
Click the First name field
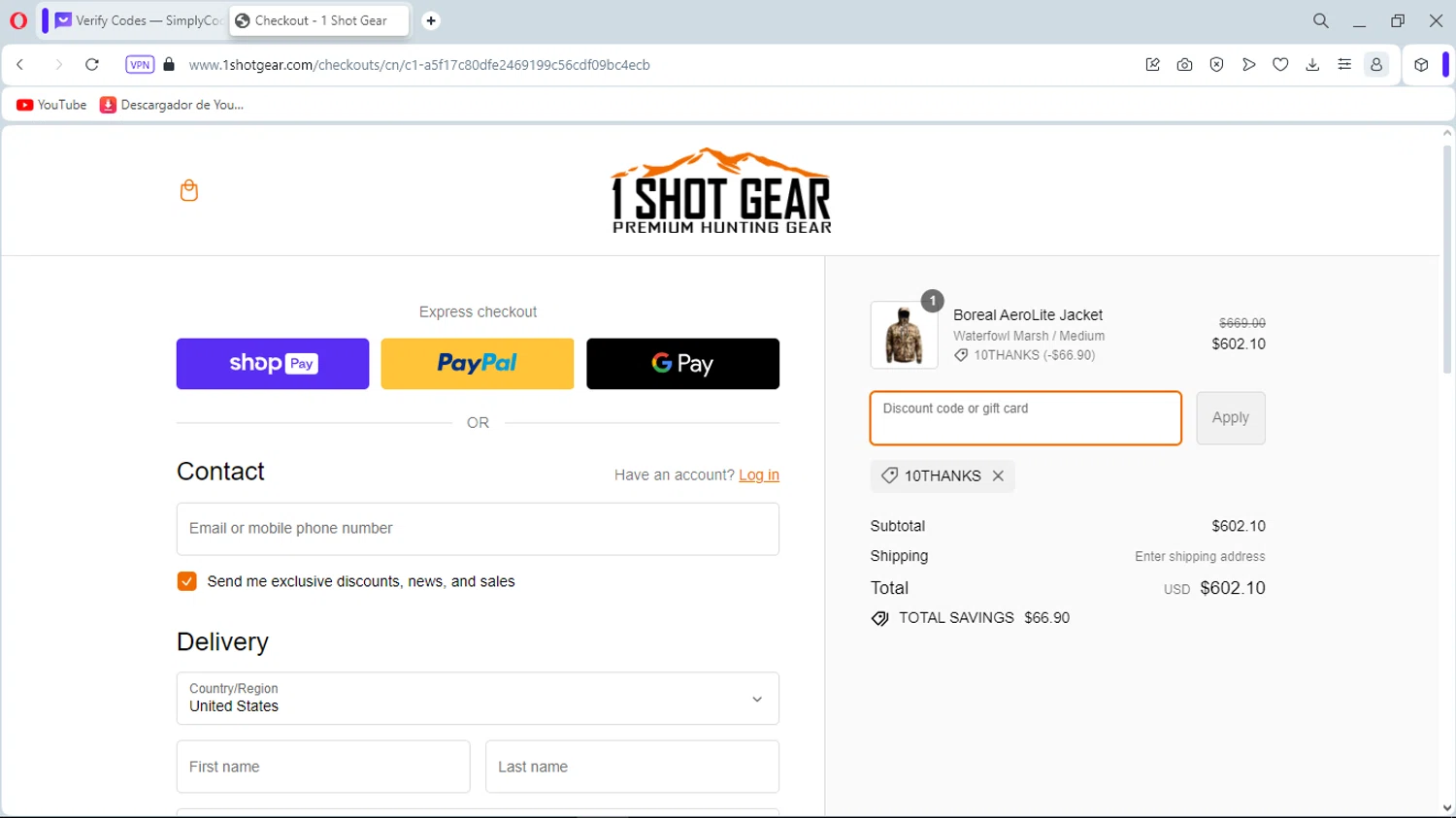323,767
